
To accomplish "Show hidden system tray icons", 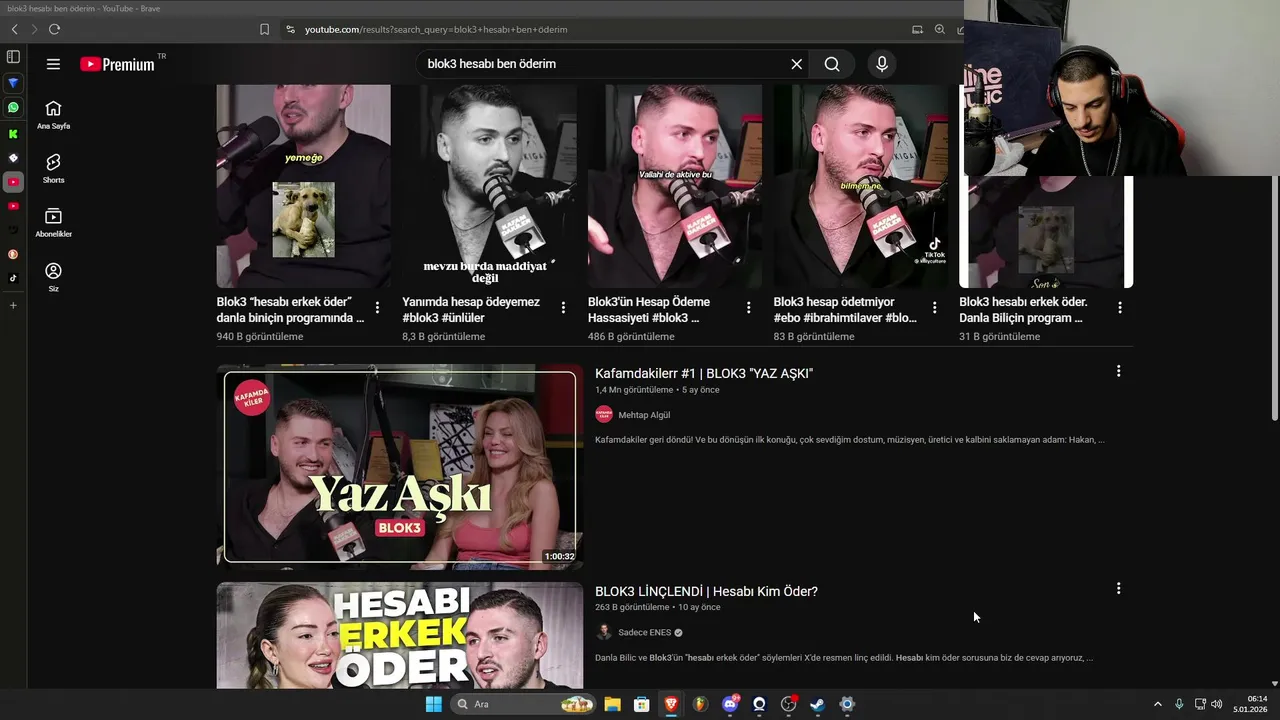I will pyautogui.click(x=1158, y=704).
